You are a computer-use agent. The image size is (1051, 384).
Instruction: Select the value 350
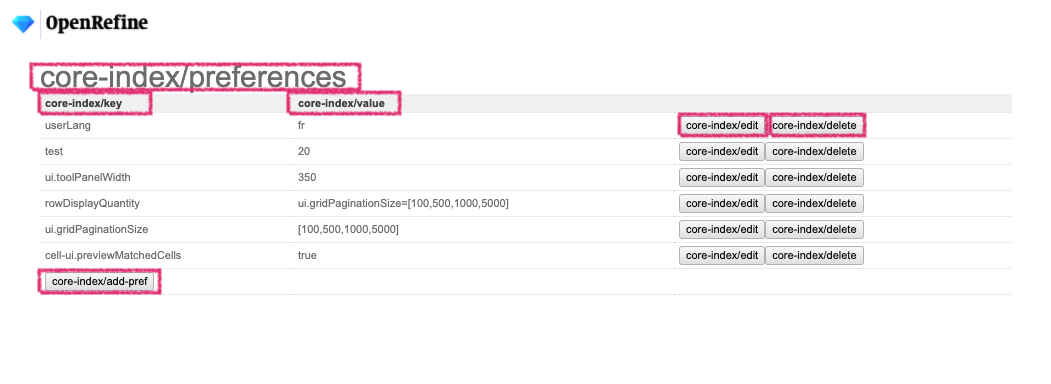coord(307,178)
